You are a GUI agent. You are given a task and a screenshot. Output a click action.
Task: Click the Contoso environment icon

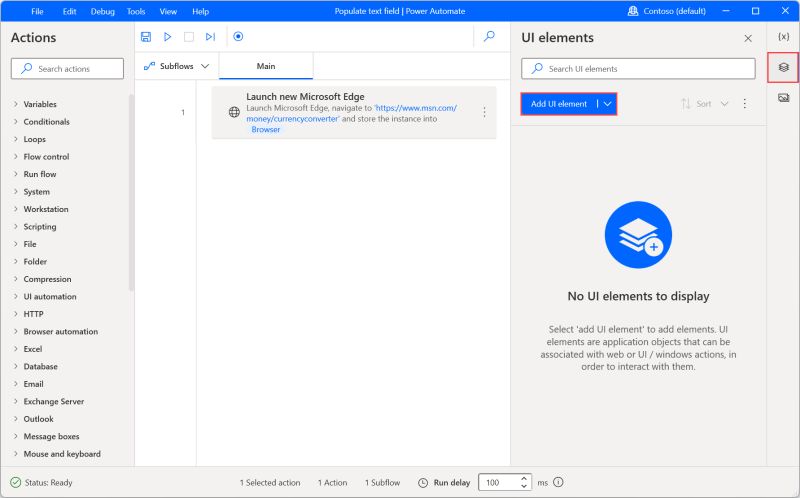[633, 11]
